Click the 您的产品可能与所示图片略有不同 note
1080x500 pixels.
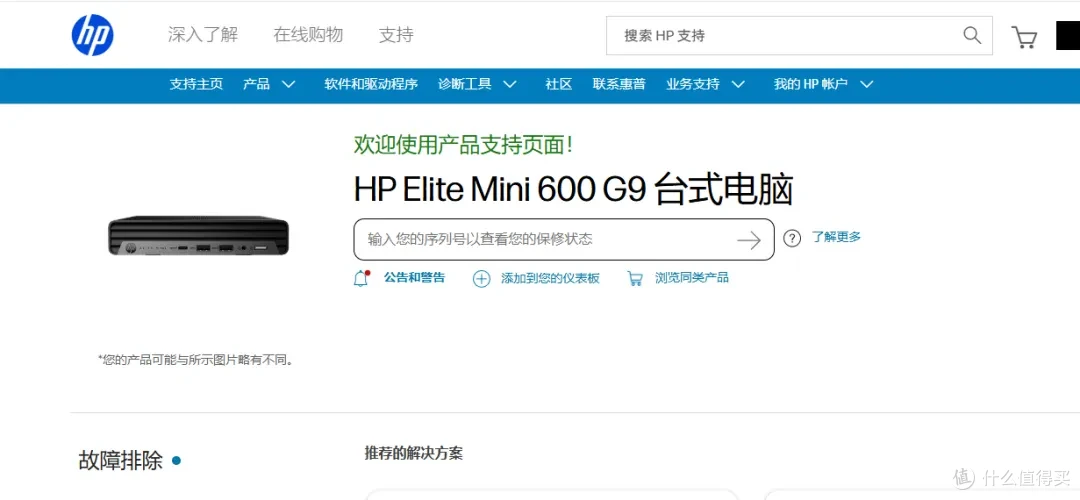196,360
